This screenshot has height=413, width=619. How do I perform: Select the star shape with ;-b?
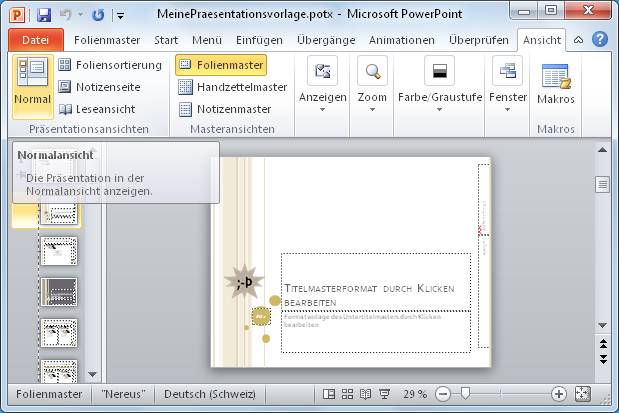pos(244,282)
